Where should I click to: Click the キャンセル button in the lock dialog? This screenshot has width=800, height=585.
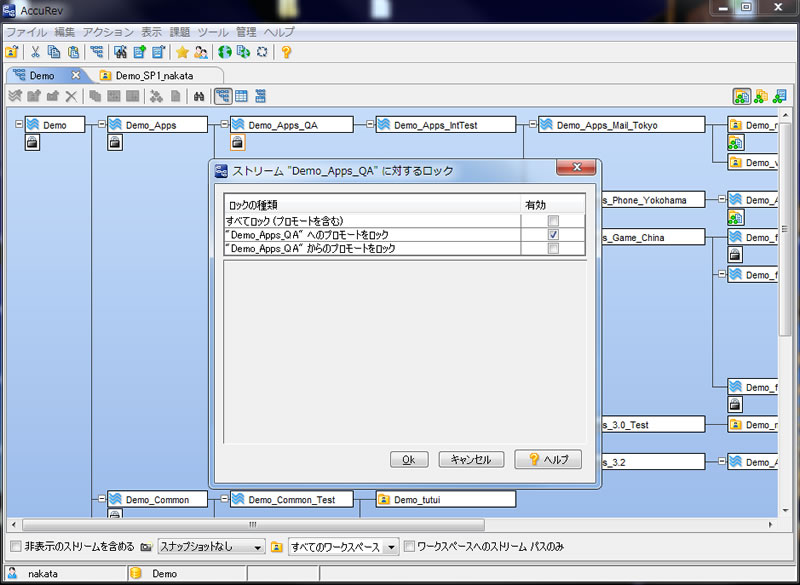point(471,460)
